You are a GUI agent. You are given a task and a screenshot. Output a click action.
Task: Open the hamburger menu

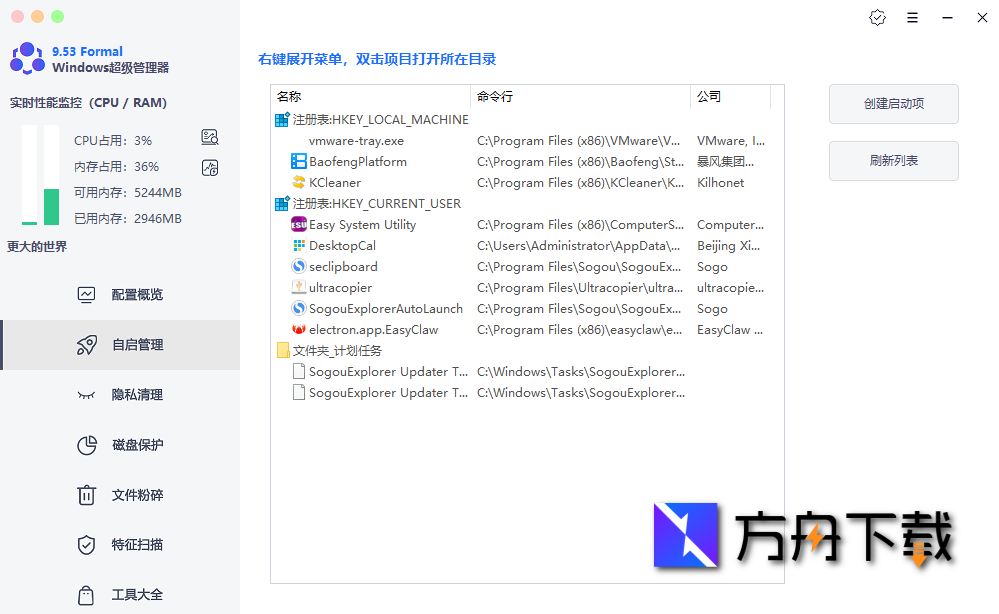pos(912,17)
